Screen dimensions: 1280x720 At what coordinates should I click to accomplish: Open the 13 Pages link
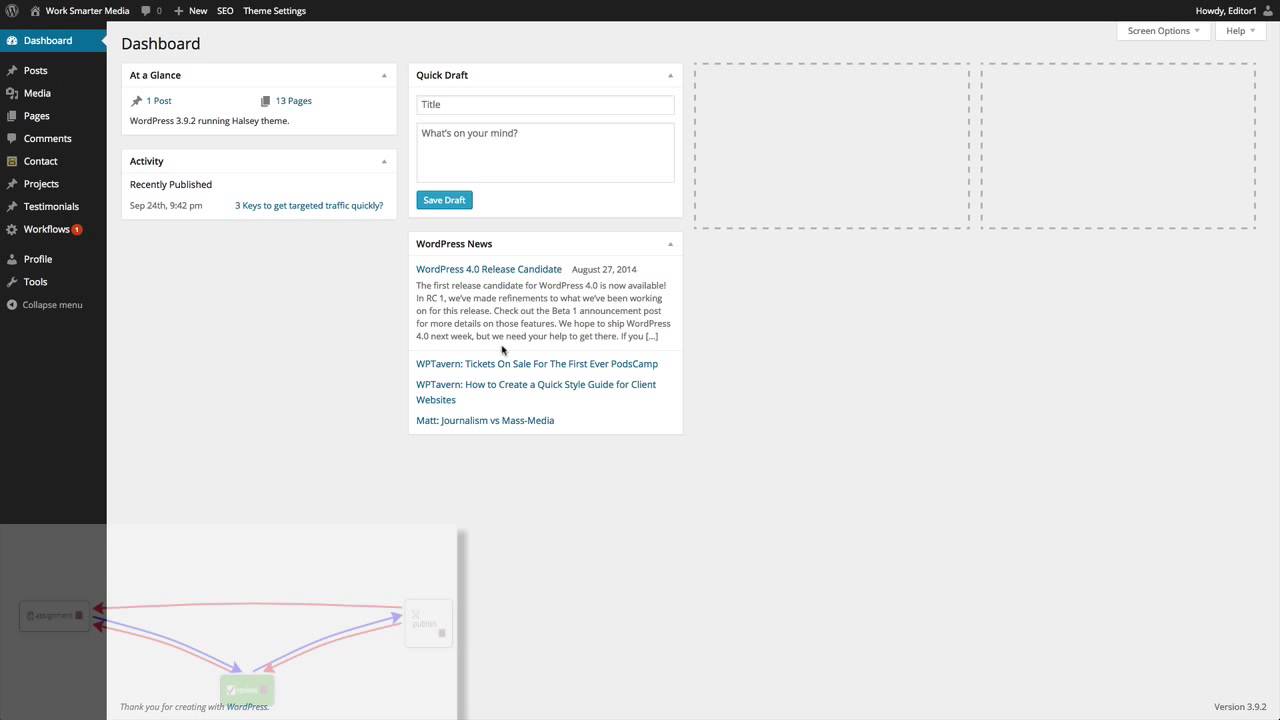(293, 101)
